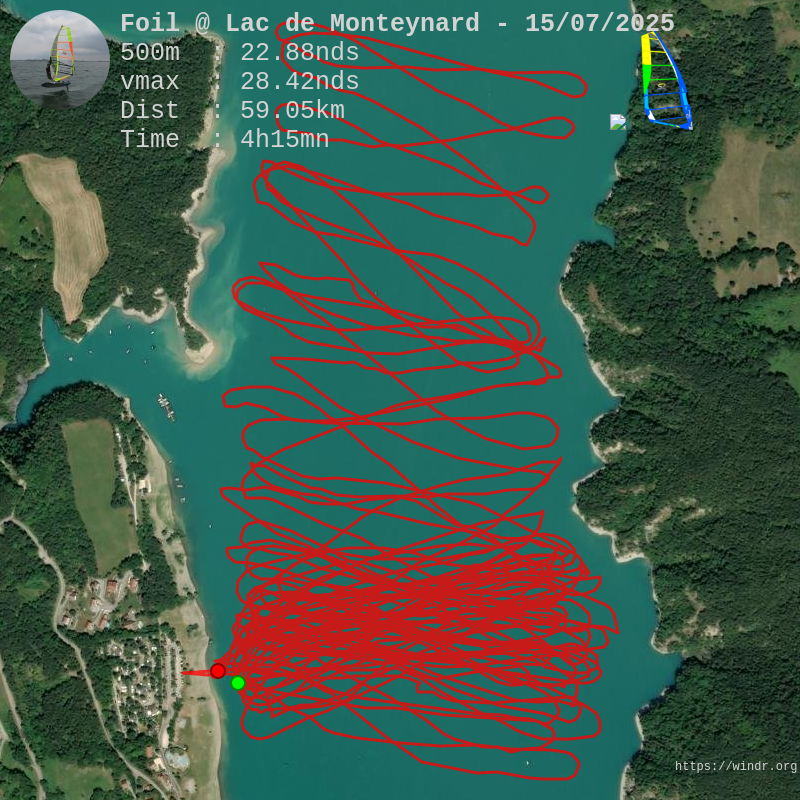Click the Dist stat label
Screen dimensions: 800x800
tap(150, 111)
